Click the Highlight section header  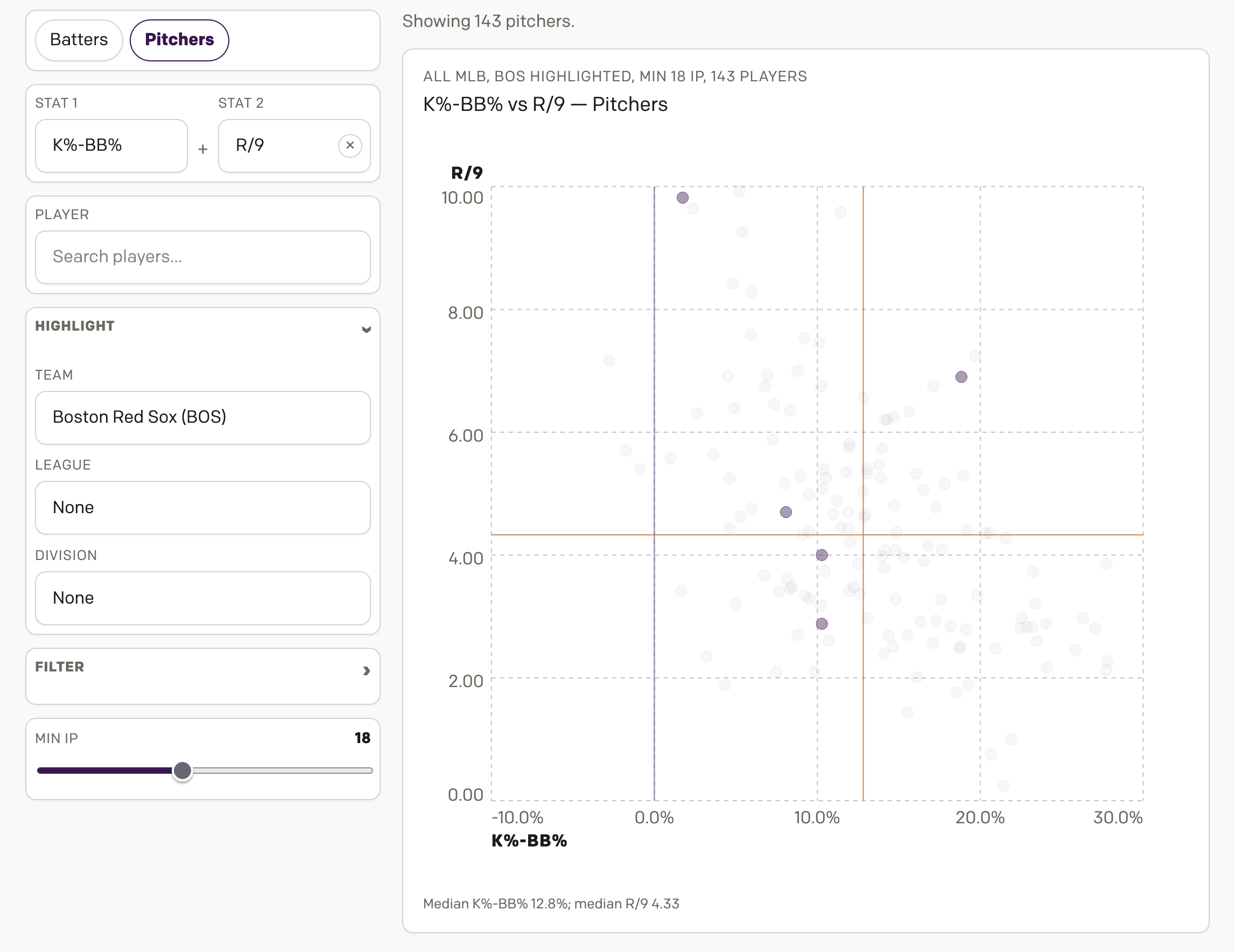coord(75,326)
